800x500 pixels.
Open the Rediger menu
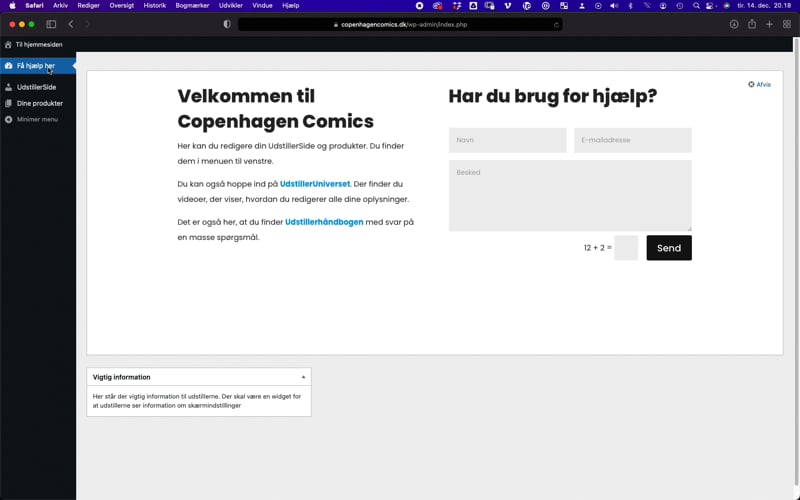pos(88,6)
